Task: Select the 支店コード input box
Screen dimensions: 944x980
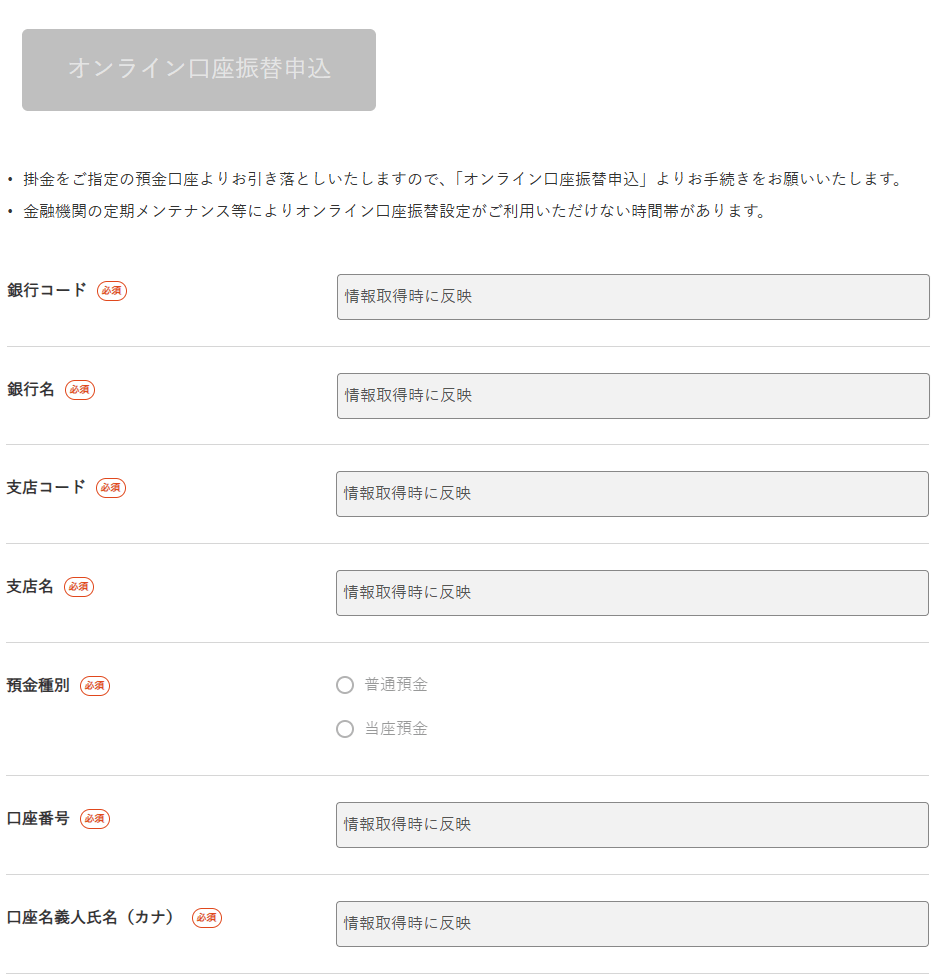Action: pos(632,494)
